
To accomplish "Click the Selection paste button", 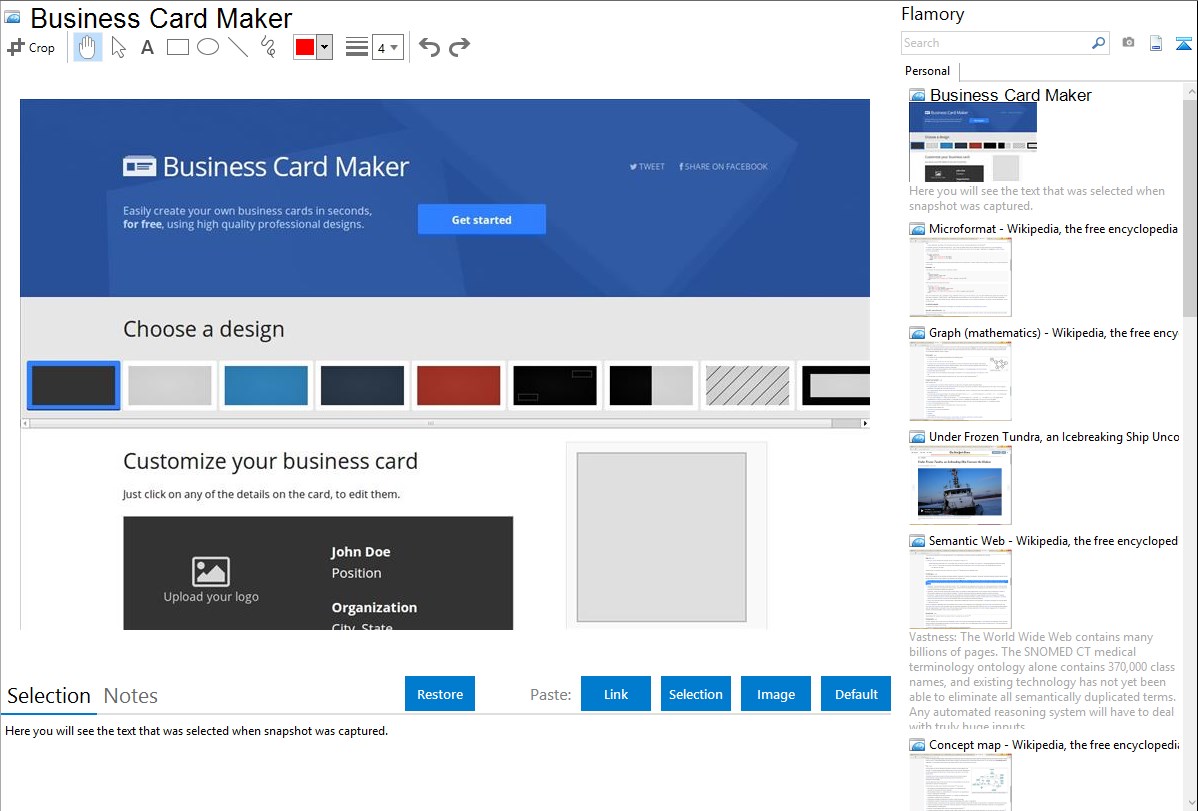I will 696,694.
